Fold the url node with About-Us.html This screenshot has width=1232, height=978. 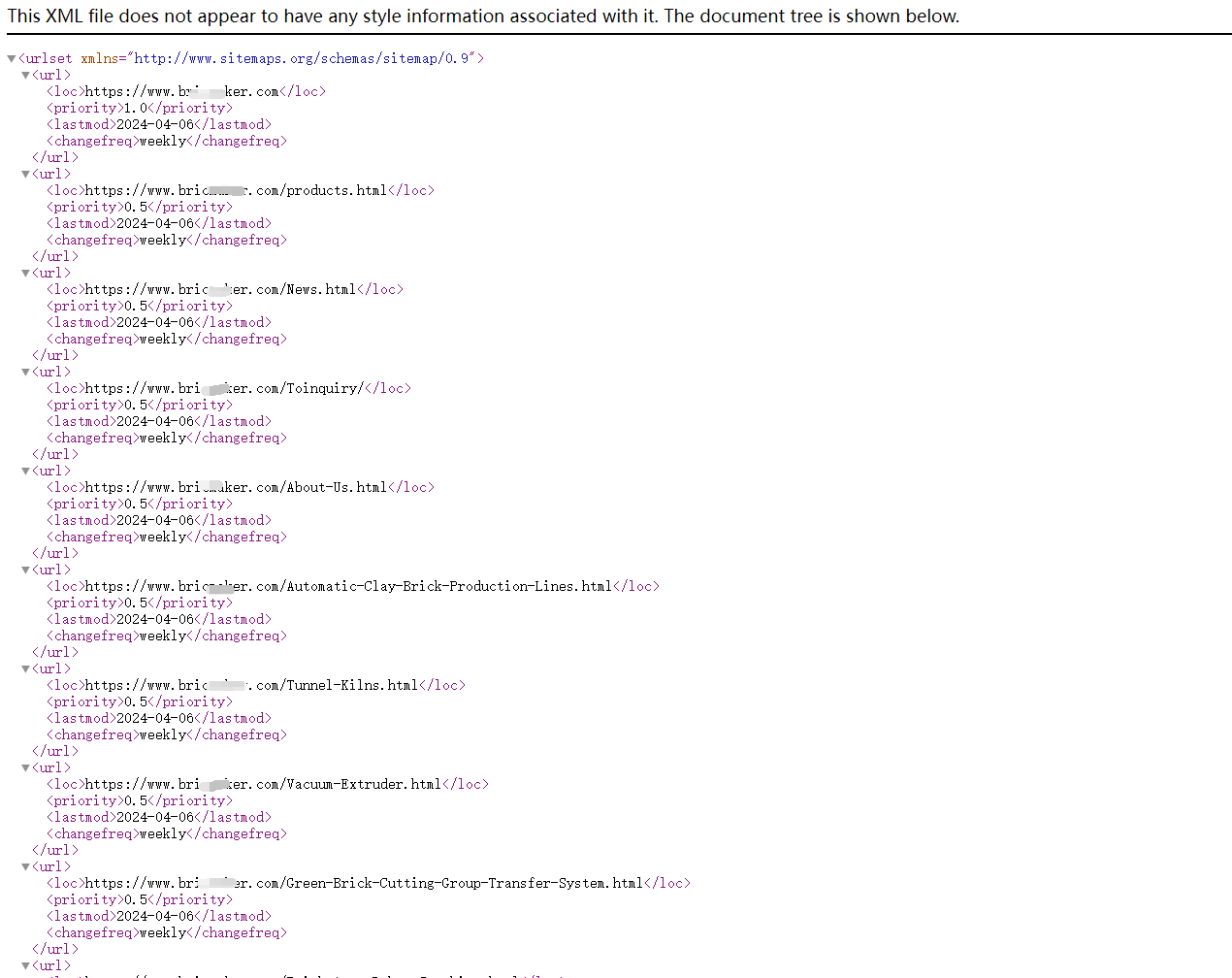[26, 472]
